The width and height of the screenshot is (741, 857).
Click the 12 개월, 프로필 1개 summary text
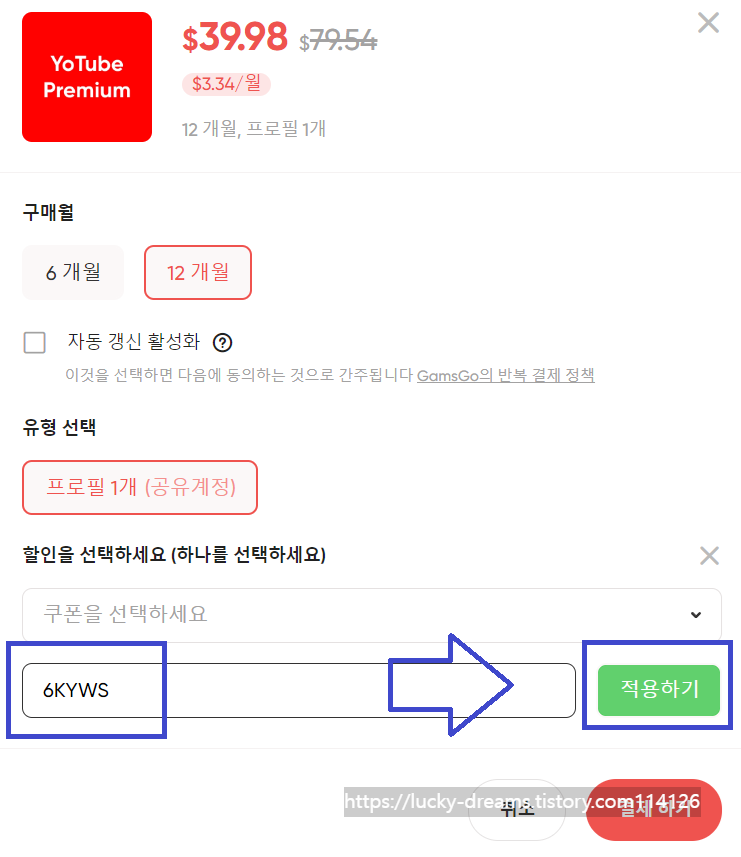254,129
